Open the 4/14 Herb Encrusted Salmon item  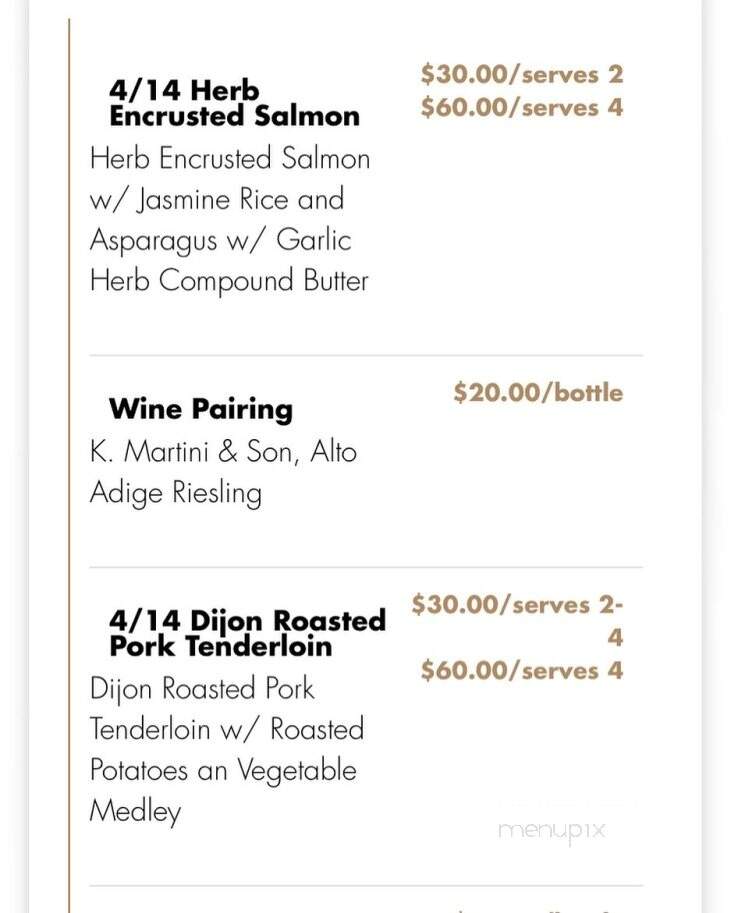[x=234, y=103]
